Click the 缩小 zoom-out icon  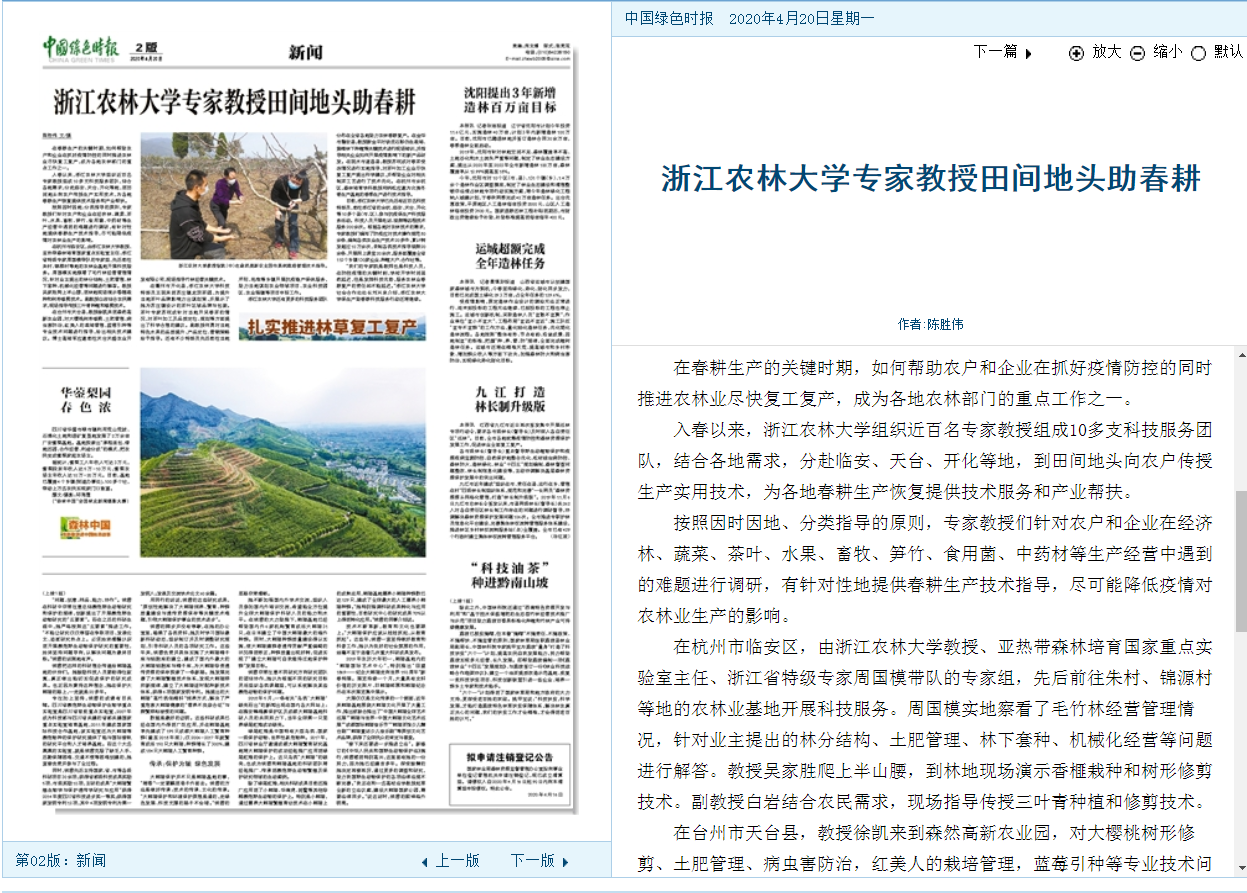pyautogui.click(x=1137, y=53)
